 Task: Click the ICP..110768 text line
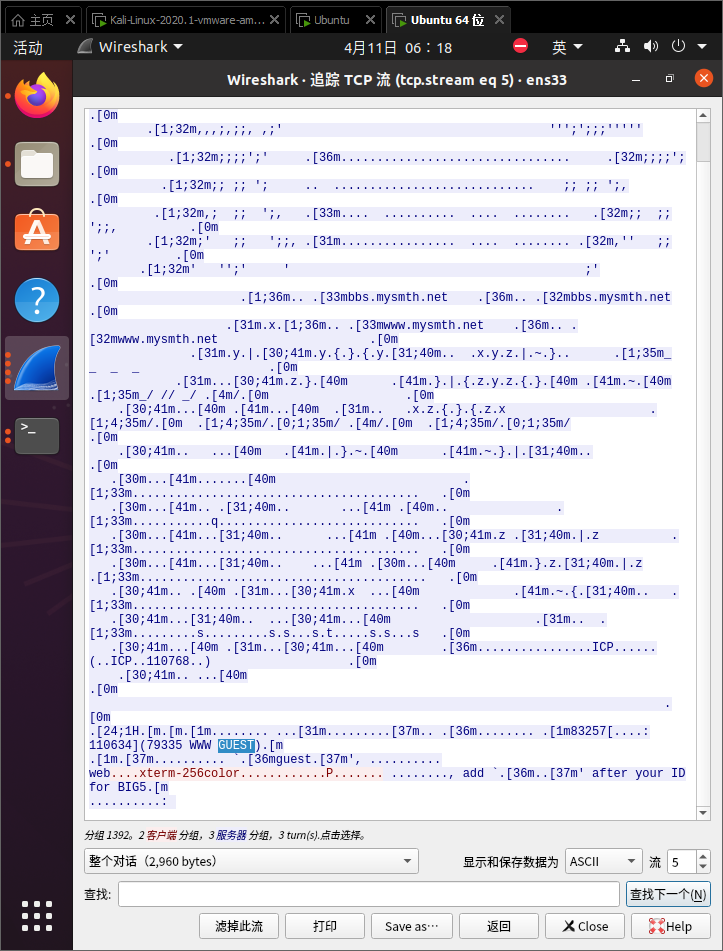click(x=150, y=661)
